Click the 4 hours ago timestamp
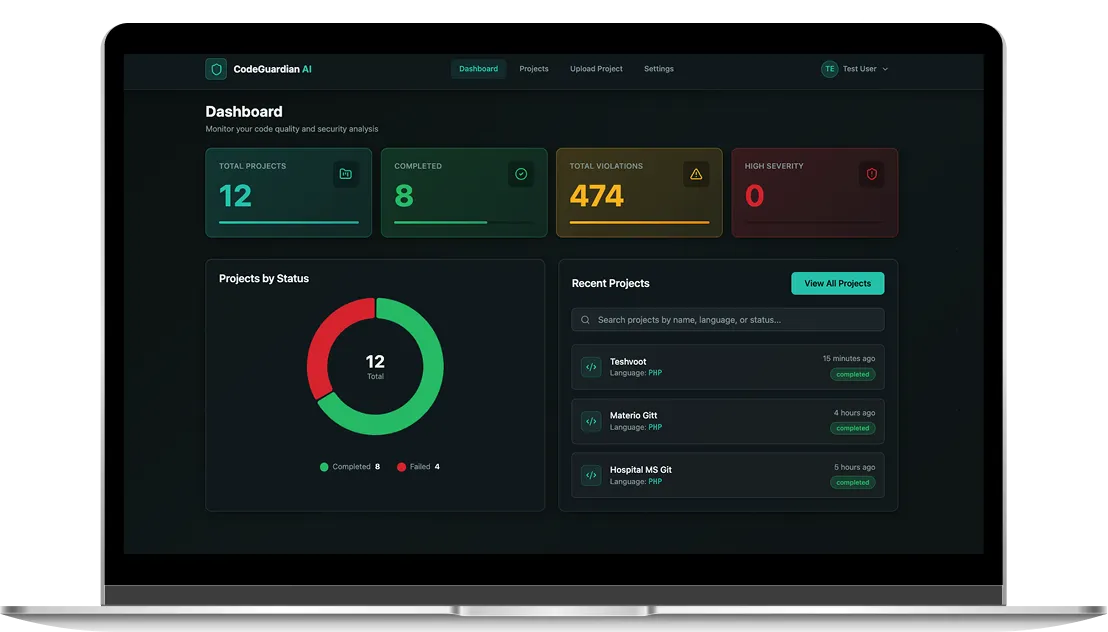 tap(854, 413)
